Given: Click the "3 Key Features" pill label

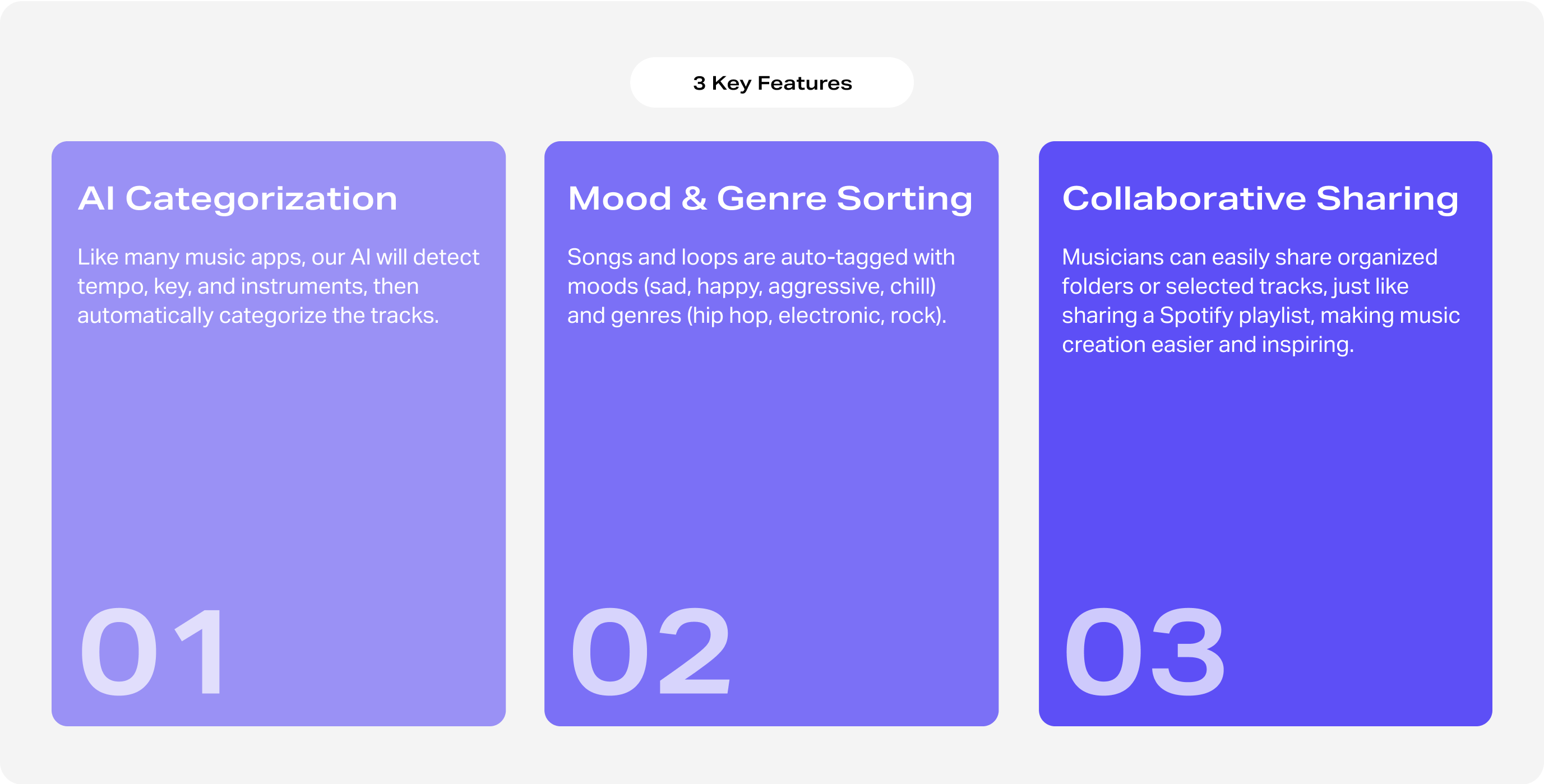Looking at the screenshot, I should click(x=772, y=82).
